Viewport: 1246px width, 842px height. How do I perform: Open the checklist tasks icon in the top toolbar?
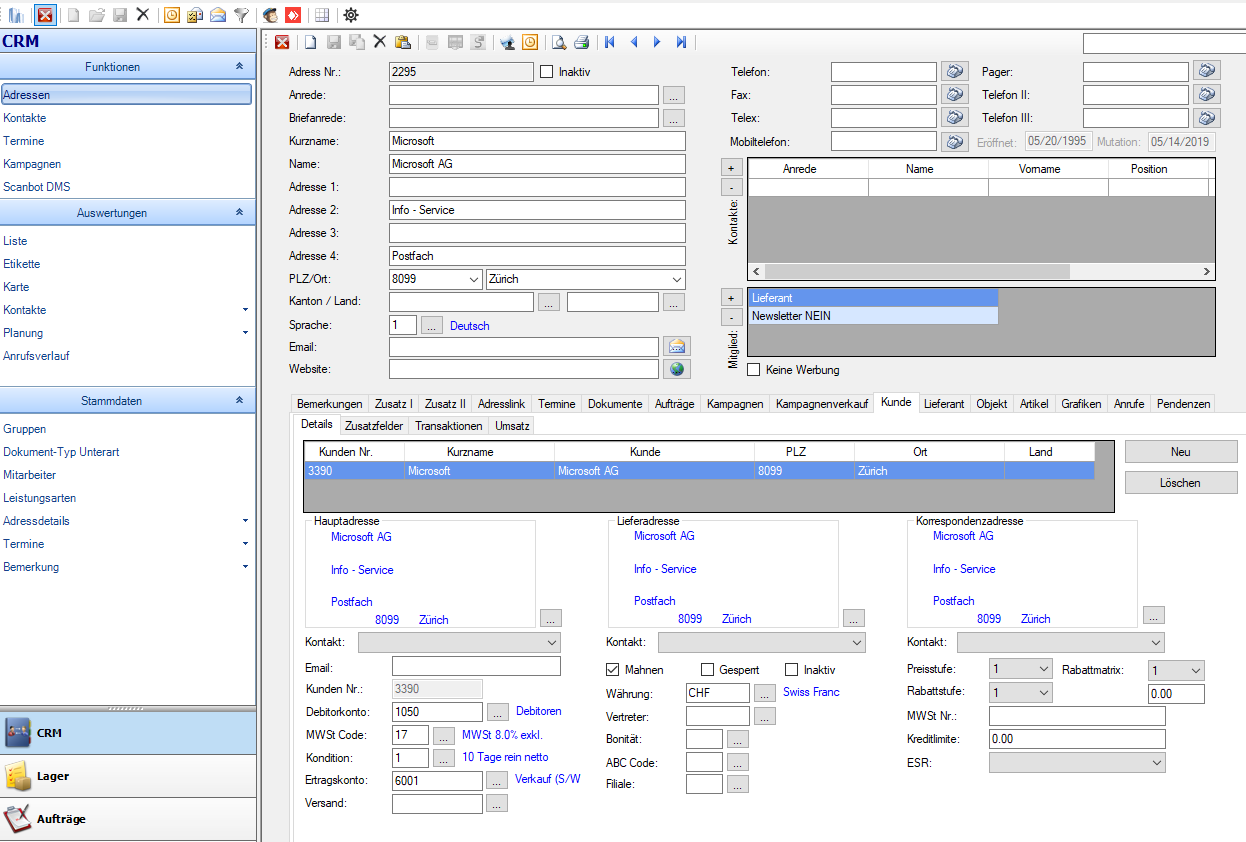pyautogui.click(x=195, y=15)
